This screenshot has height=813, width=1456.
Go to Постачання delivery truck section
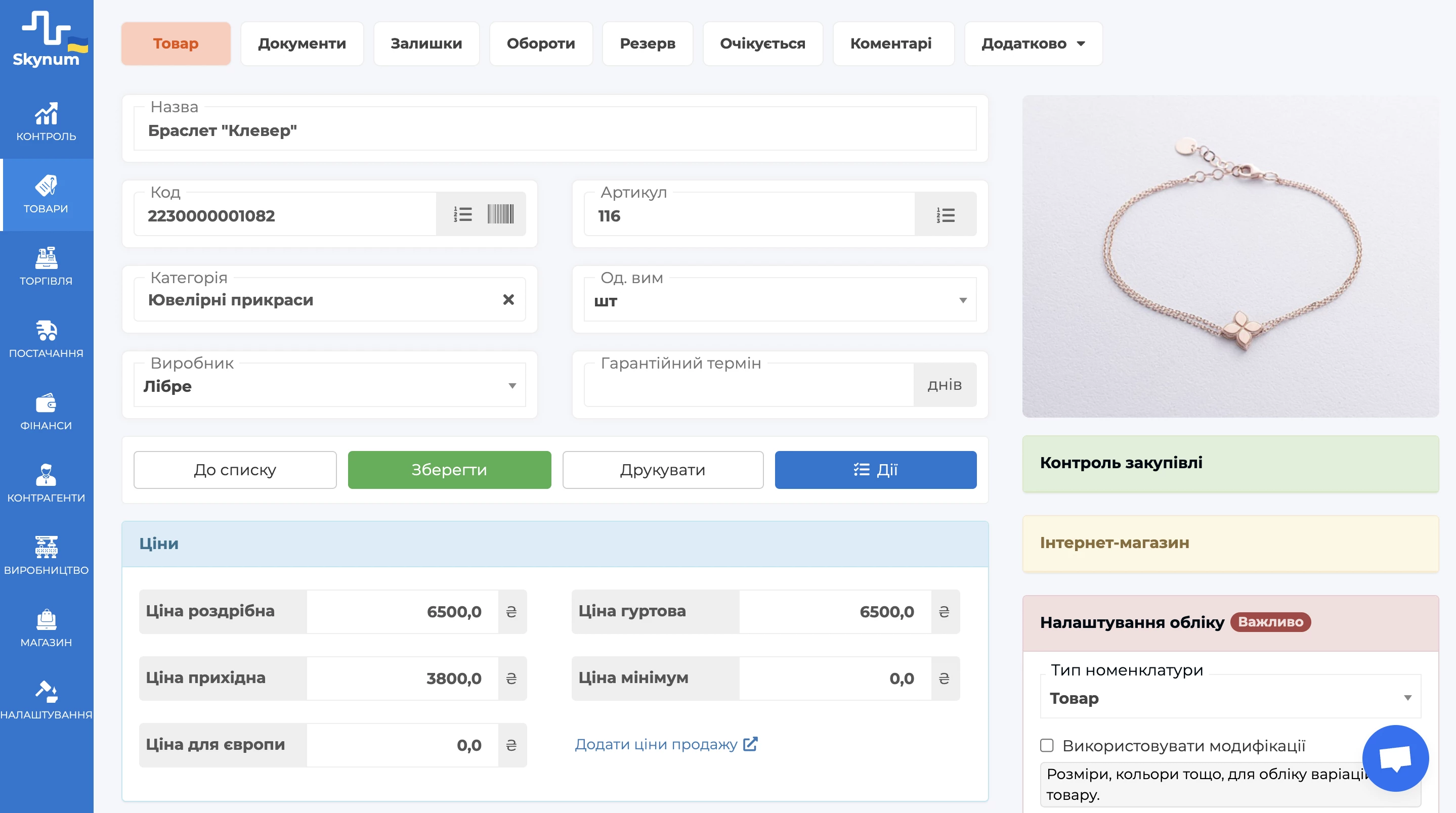coord(46,338)
